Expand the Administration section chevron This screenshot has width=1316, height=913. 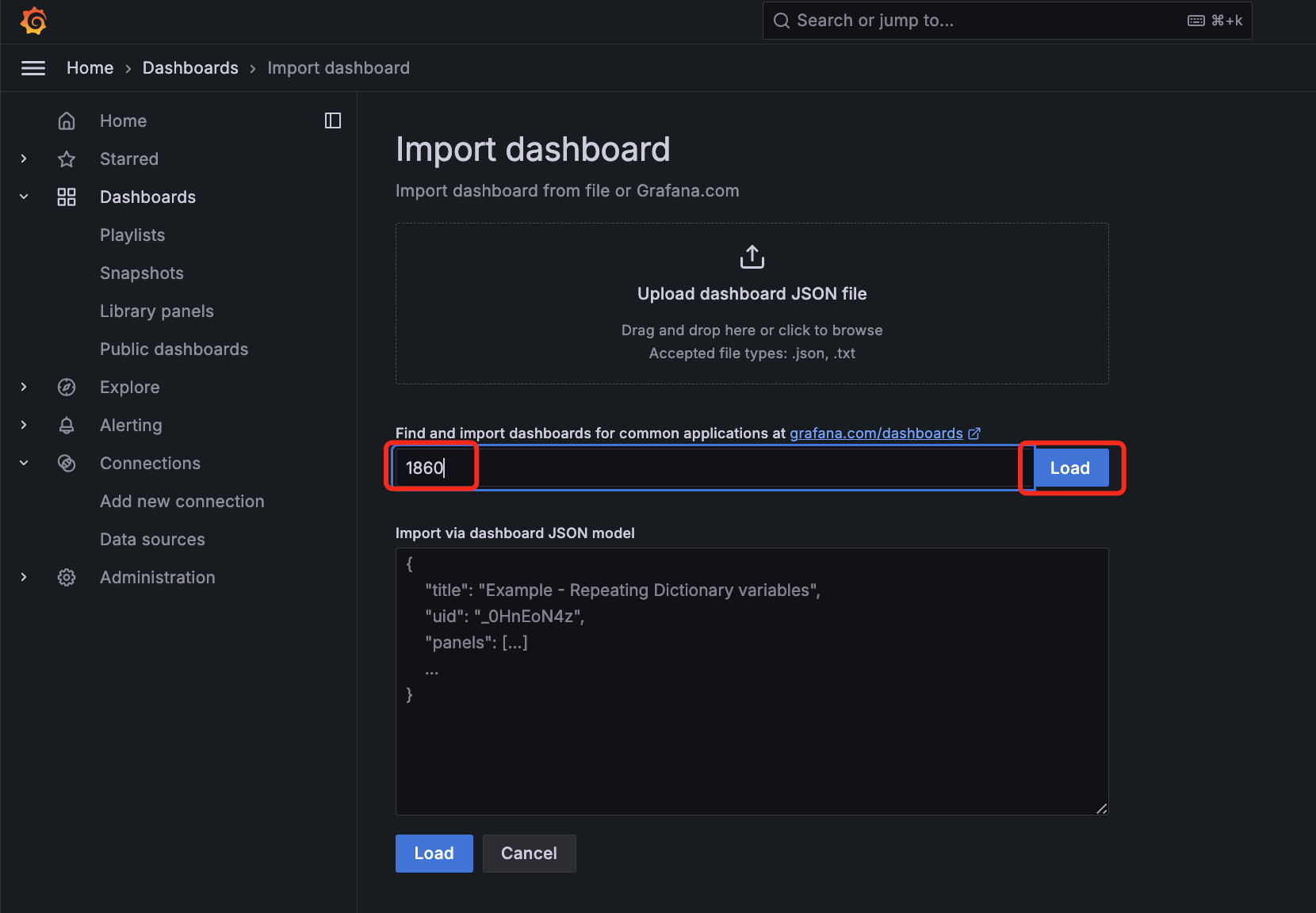[24, 577]
